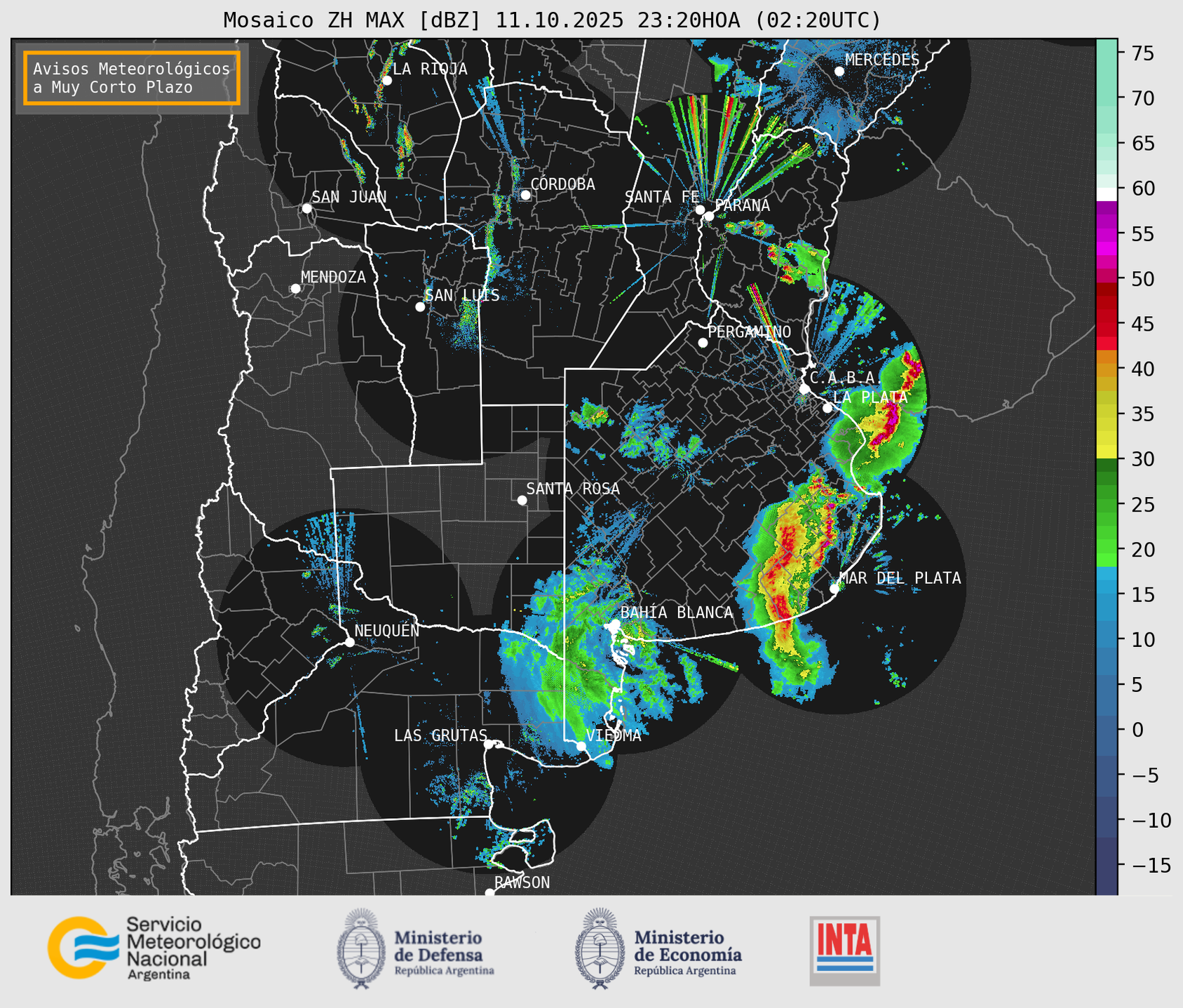Click the Mendoza marker dot
Viewport: 1183px width, 1008px height.
[x=295, y=289]
